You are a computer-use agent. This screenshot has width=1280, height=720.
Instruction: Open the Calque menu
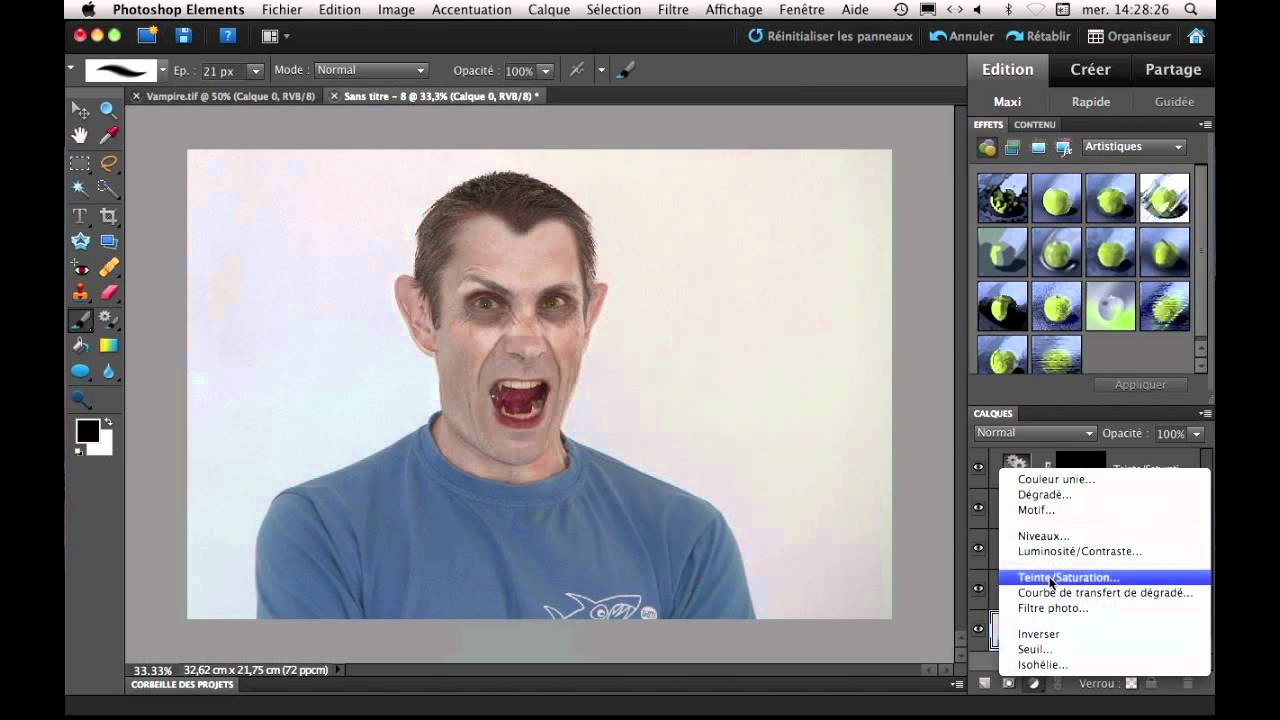[x=549, y=10]
